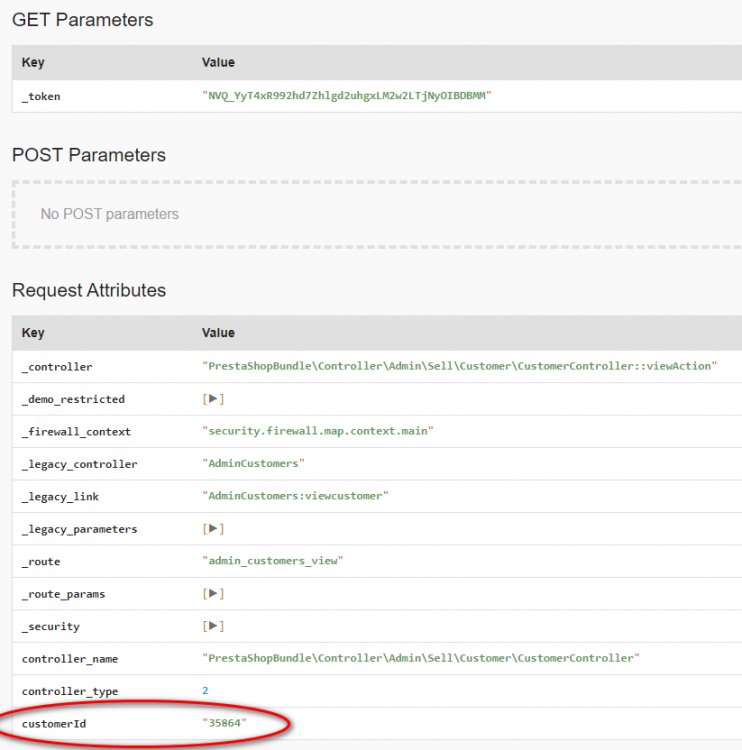Viewport: 742px width, 750px height.
Task: Click the controller_type value 2
Action: 205,691
